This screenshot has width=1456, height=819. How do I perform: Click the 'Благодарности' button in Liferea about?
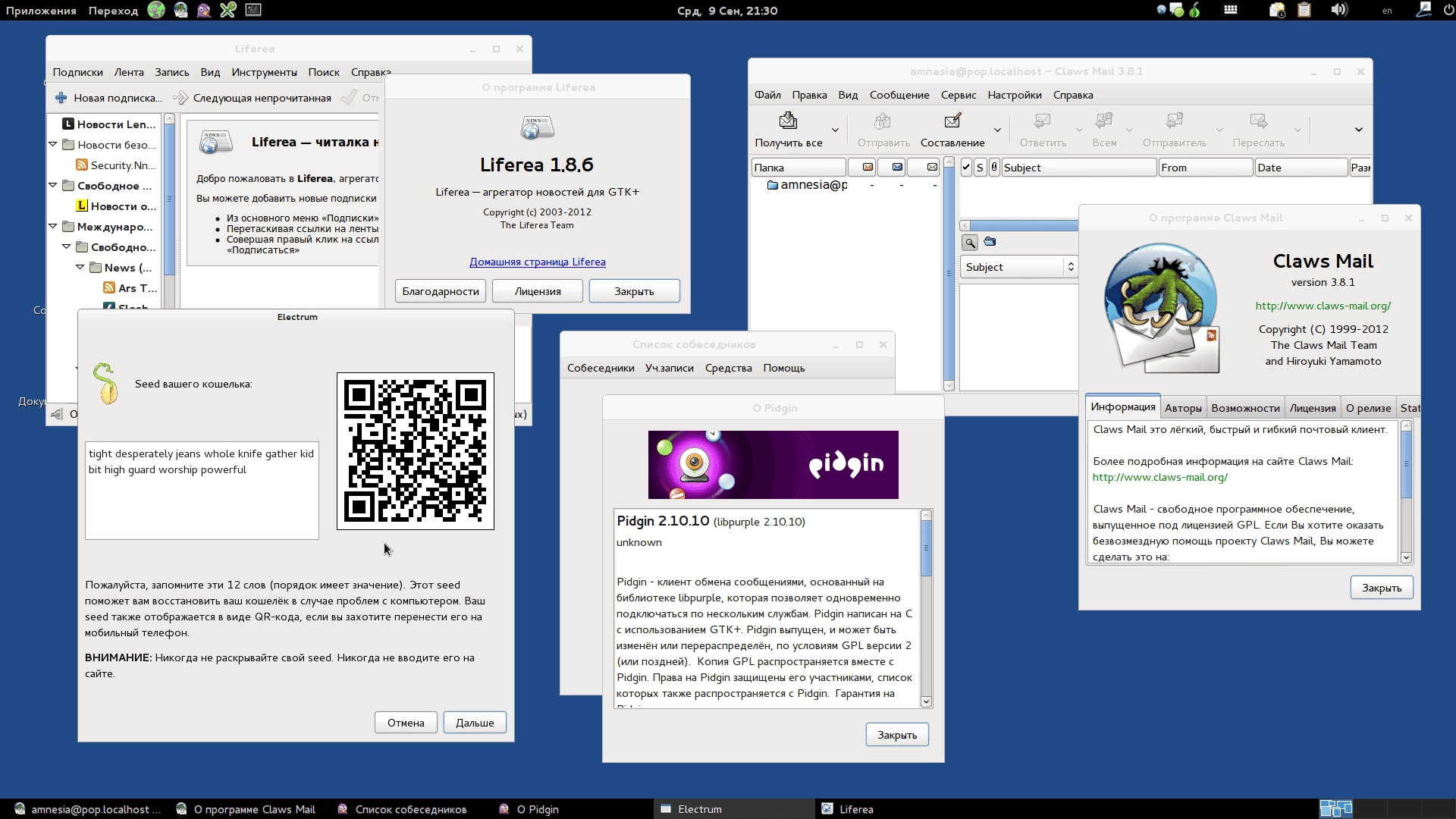(x=441, y=291)
